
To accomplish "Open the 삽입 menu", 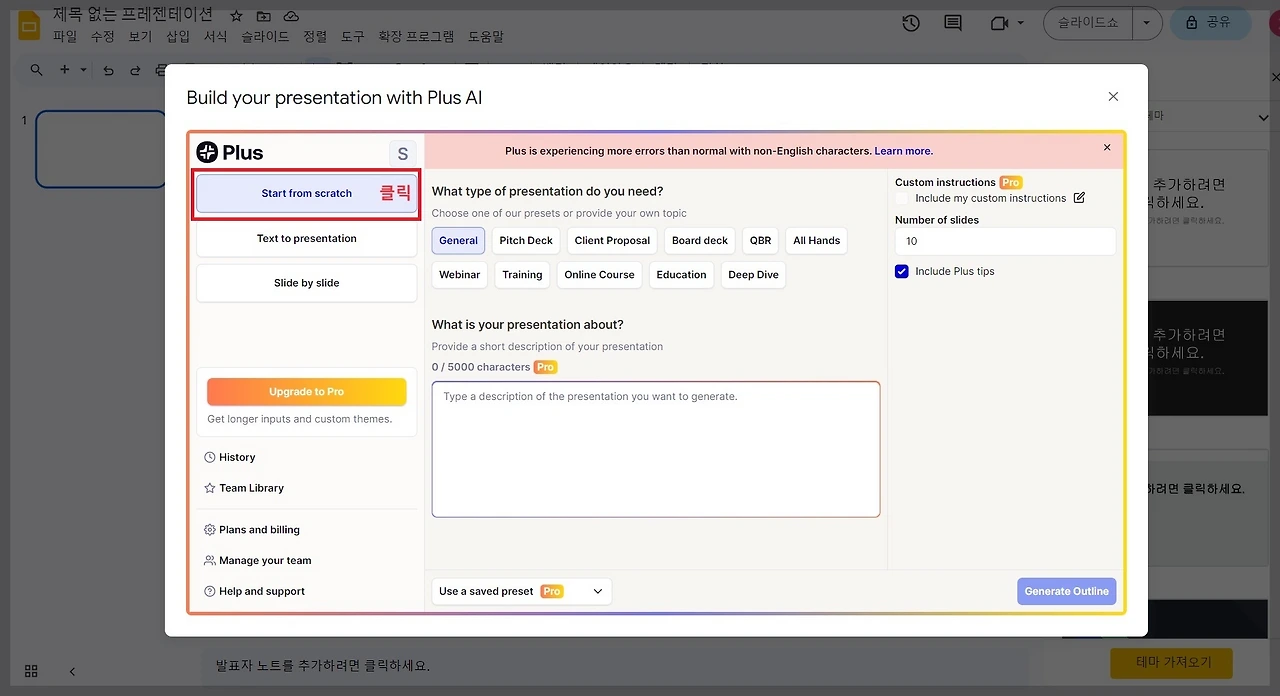I will point(178,36).
